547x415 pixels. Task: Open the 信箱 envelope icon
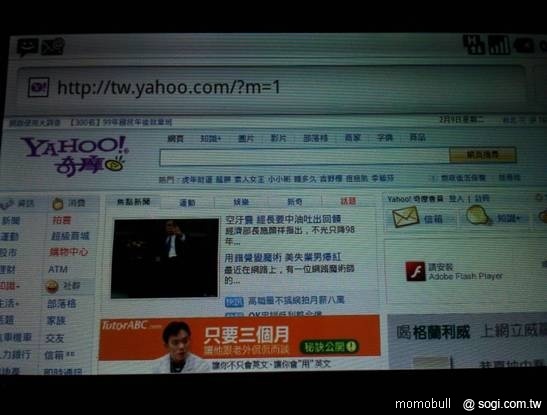(x=405, y=217)
